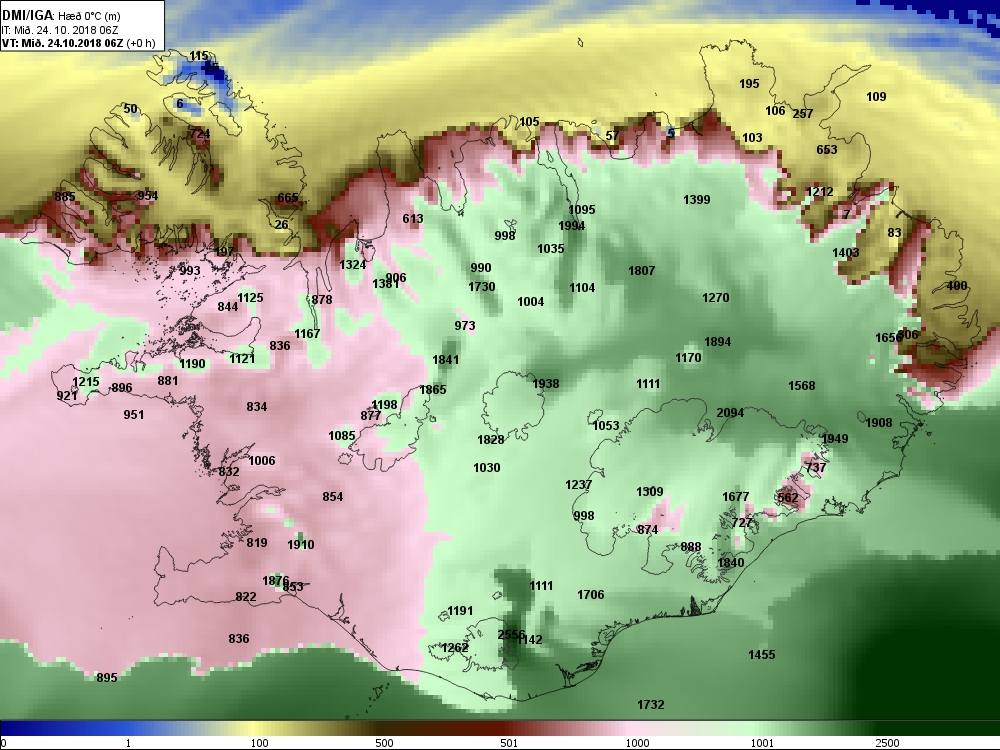Click the map value '1994'
The width and height of the screenshot is (1000, 750).
[571, 225]
